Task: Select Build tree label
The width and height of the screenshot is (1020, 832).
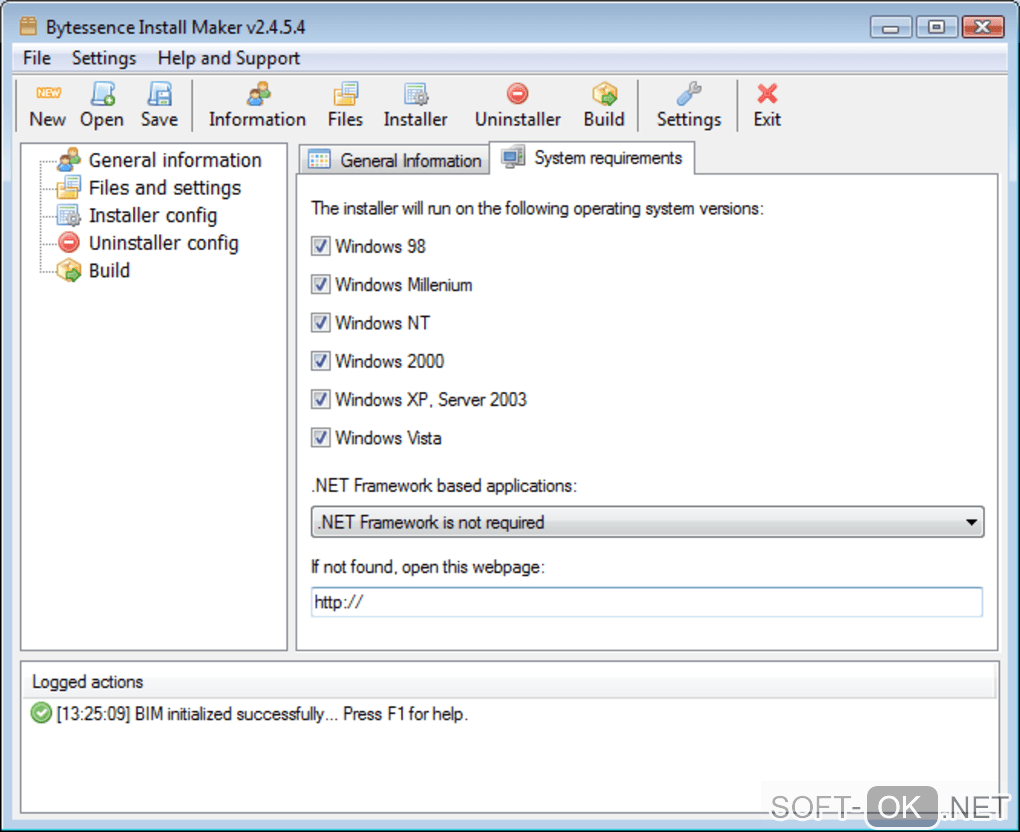Action: coord(109,270)
